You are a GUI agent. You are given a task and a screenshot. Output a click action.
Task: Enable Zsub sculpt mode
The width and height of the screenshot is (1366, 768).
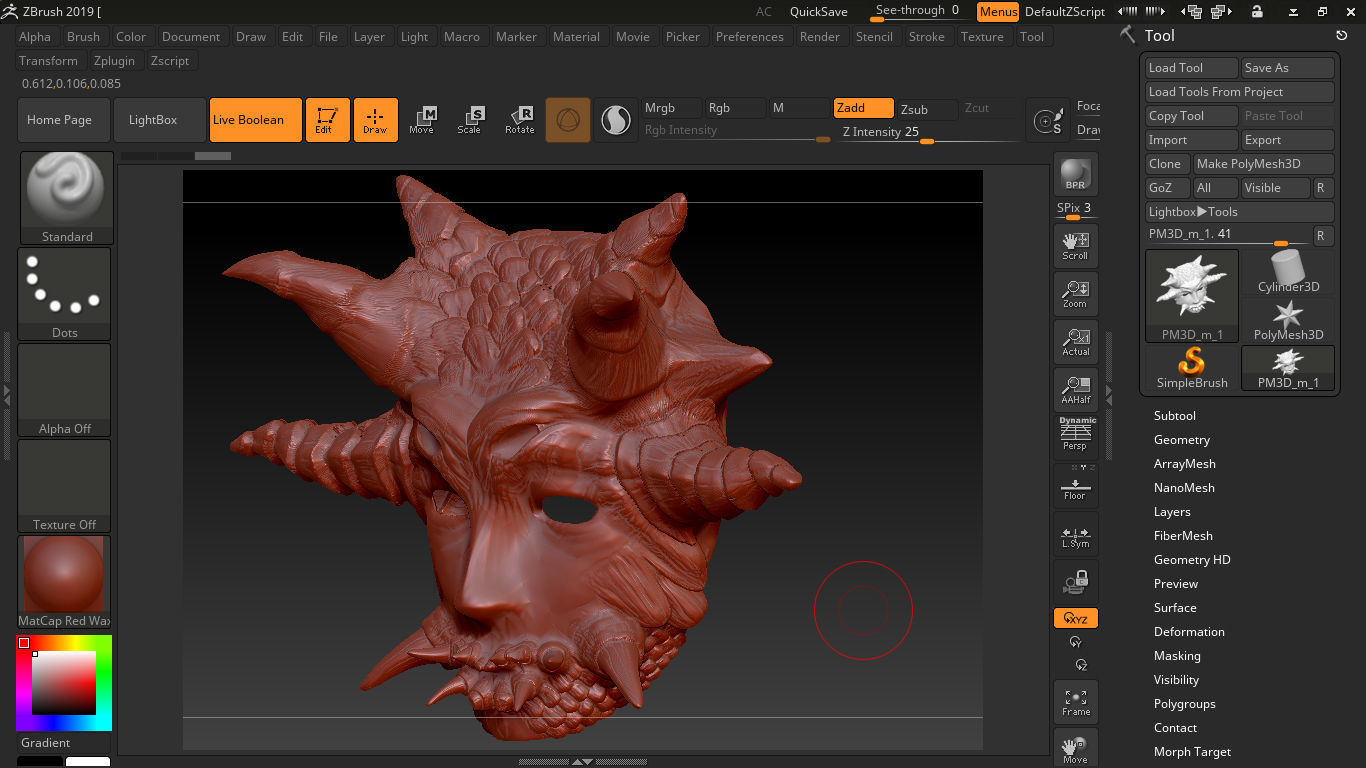[926, 109]
